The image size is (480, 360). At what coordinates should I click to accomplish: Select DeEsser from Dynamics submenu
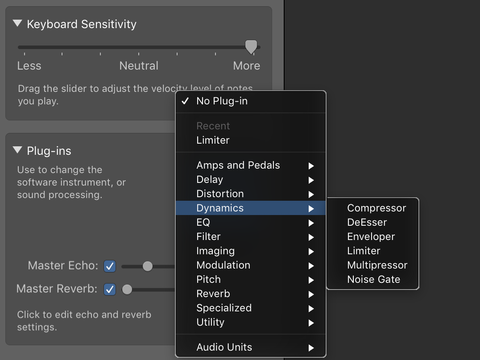(373, 222)
